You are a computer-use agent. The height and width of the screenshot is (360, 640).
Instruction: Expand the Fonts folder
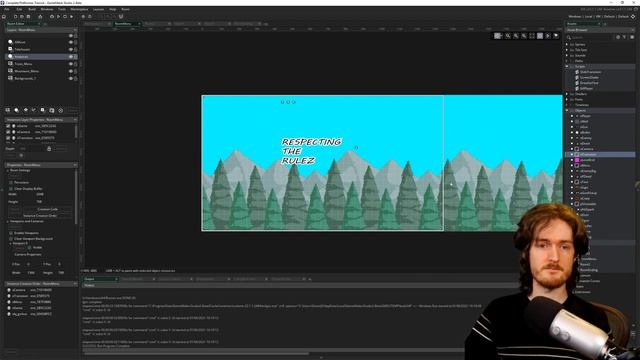[x=567, y=99]
